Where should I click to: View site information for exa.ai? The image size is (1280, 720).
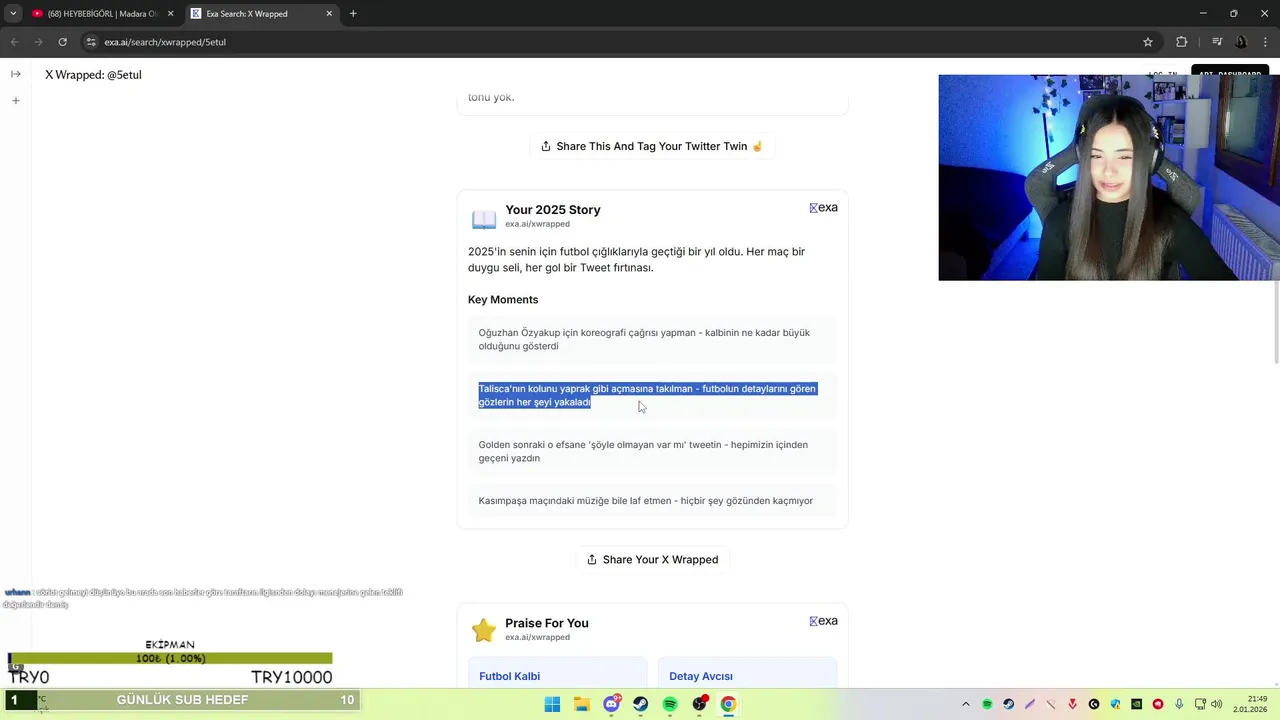[91, 42]
